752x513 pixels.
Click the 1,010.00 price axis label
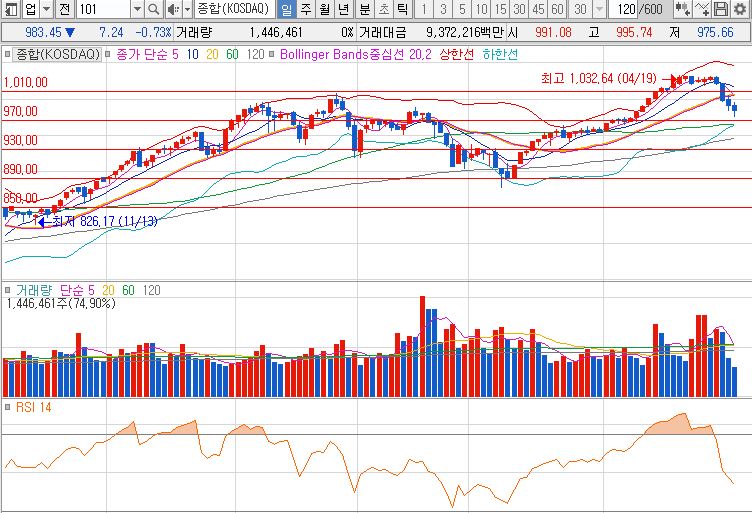point(25,82)
